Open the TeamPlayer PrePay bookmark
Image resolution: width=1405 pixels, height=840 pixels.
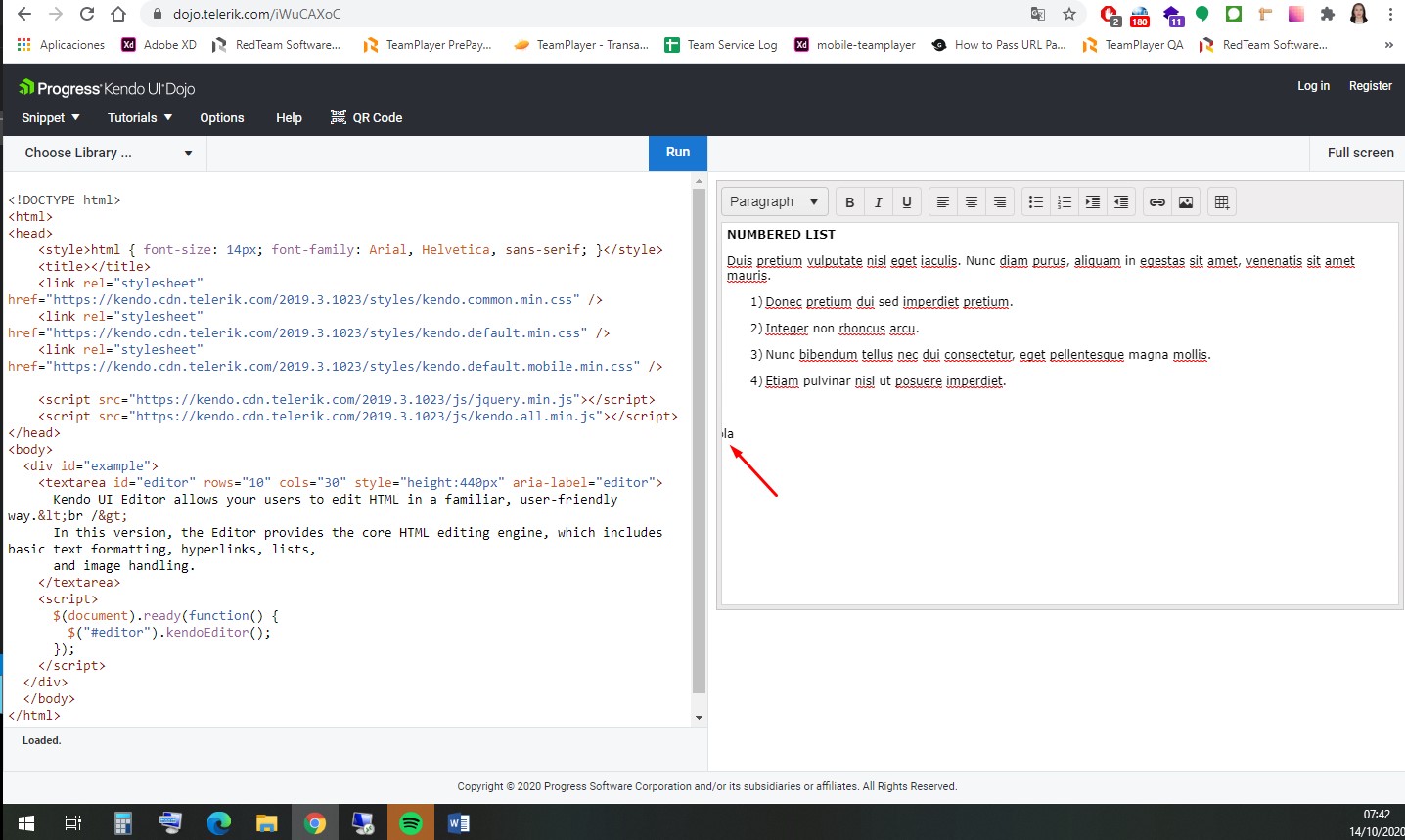coord(428,45)
